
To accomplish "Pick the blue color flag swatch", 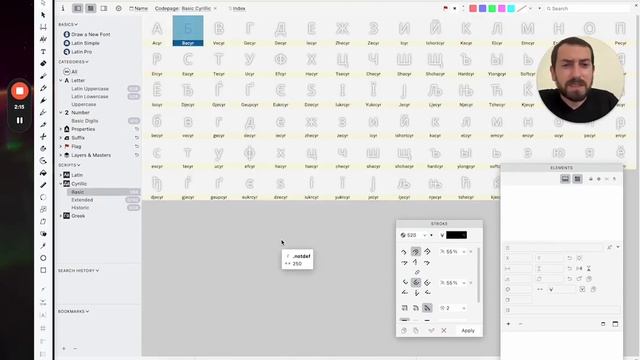I will point(482,8).
